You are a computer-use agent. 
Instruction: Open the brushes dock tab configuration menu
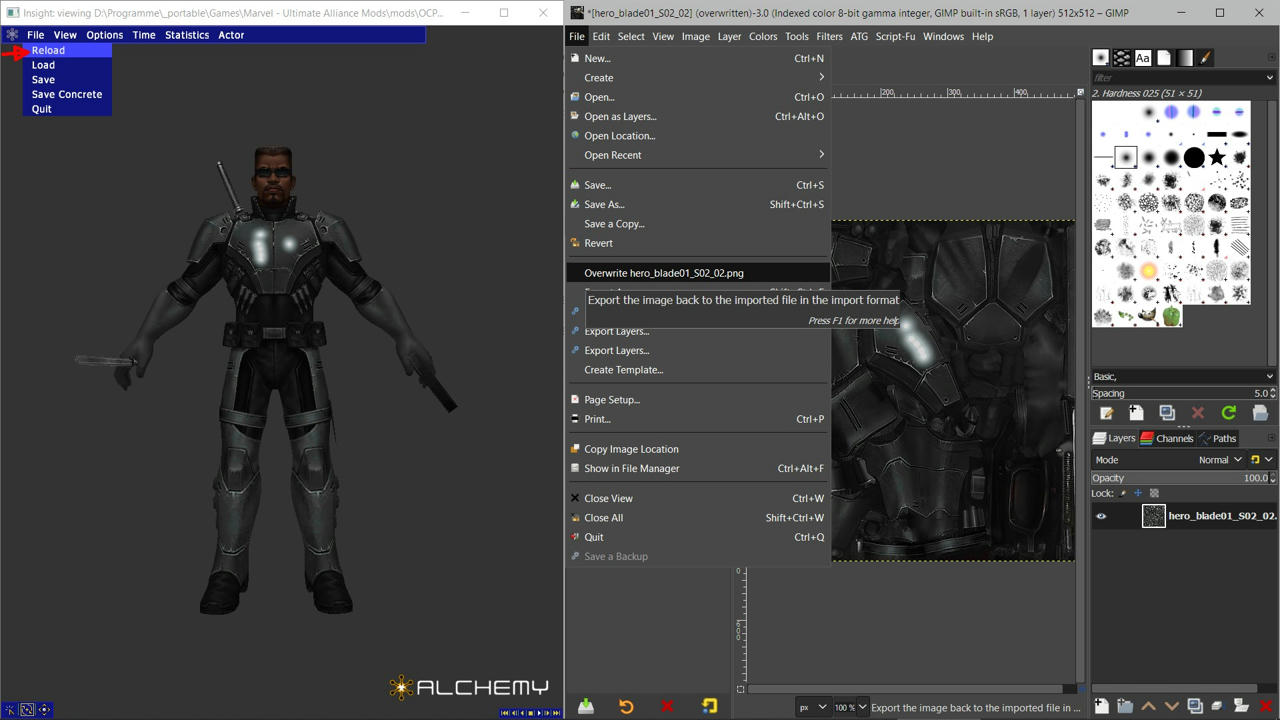point(1272,58)
